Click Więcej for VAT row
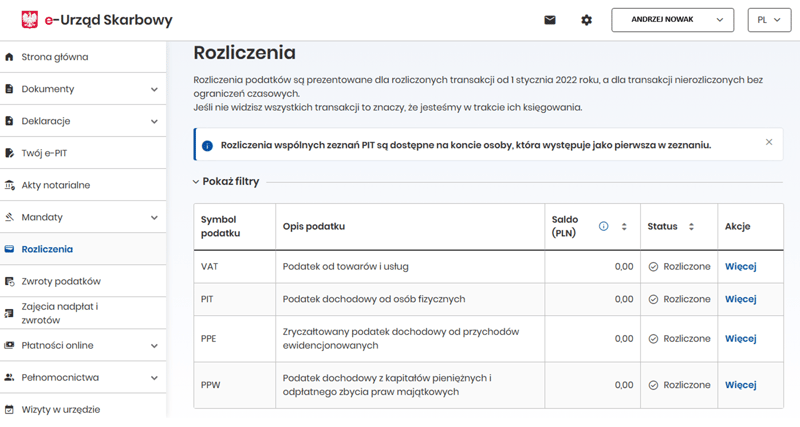The width and height of the screenshot is (800, 427). click(740, 266)
